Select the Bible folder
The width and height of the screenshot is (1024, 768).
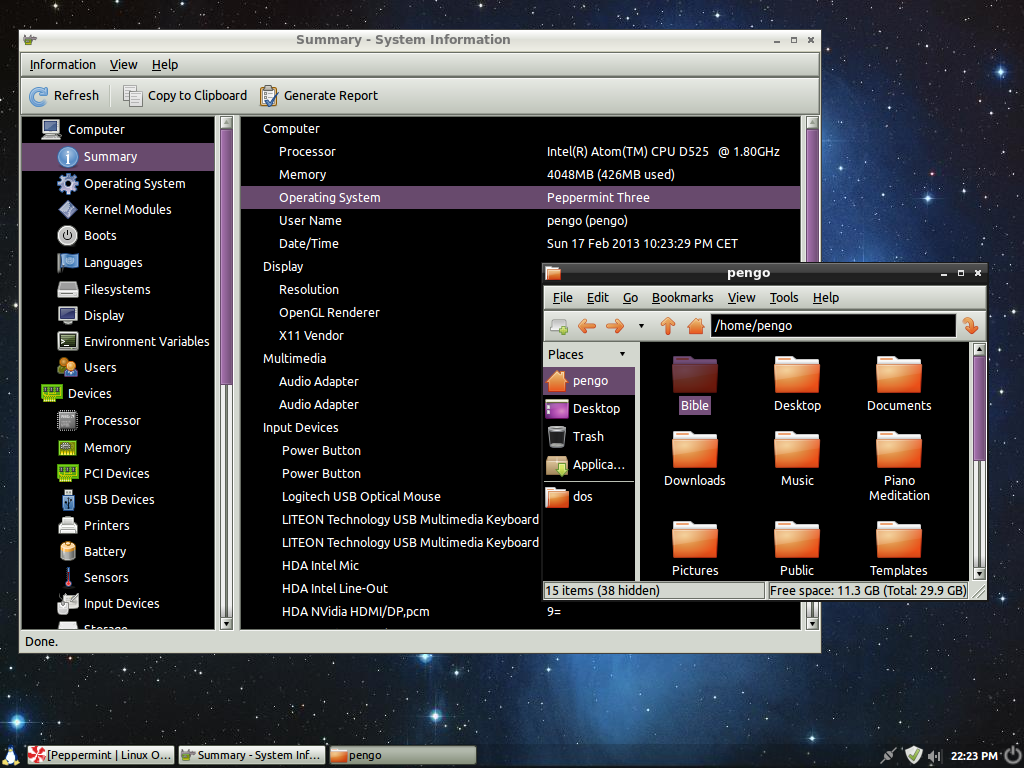click(695, 385)
